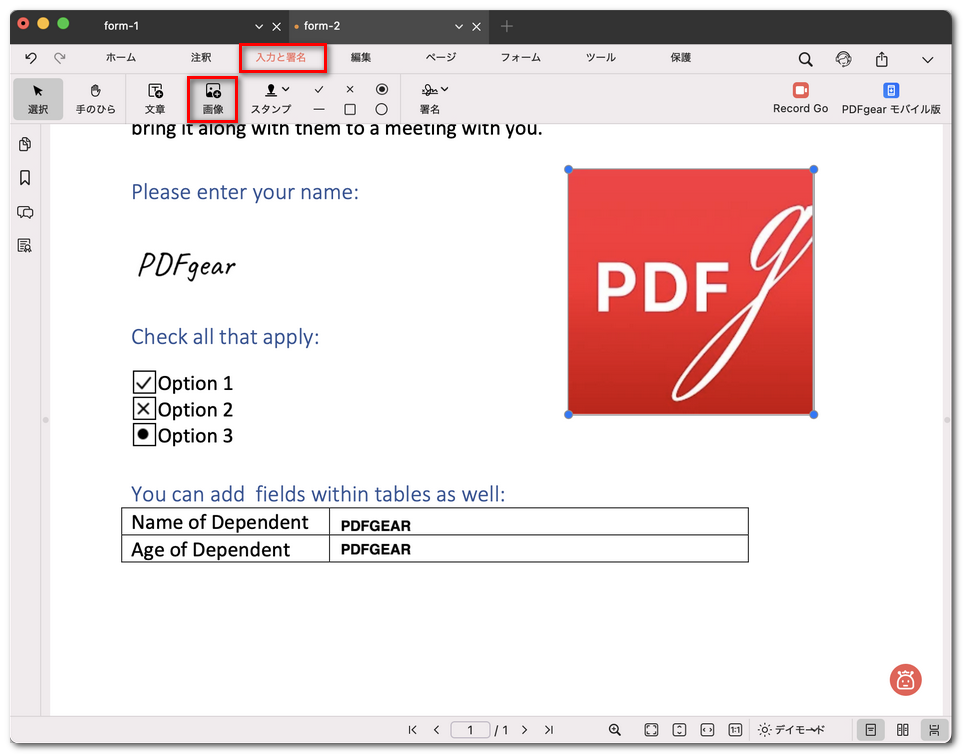
Task: Open the 編集 edit tab
Action: point(361,58)
